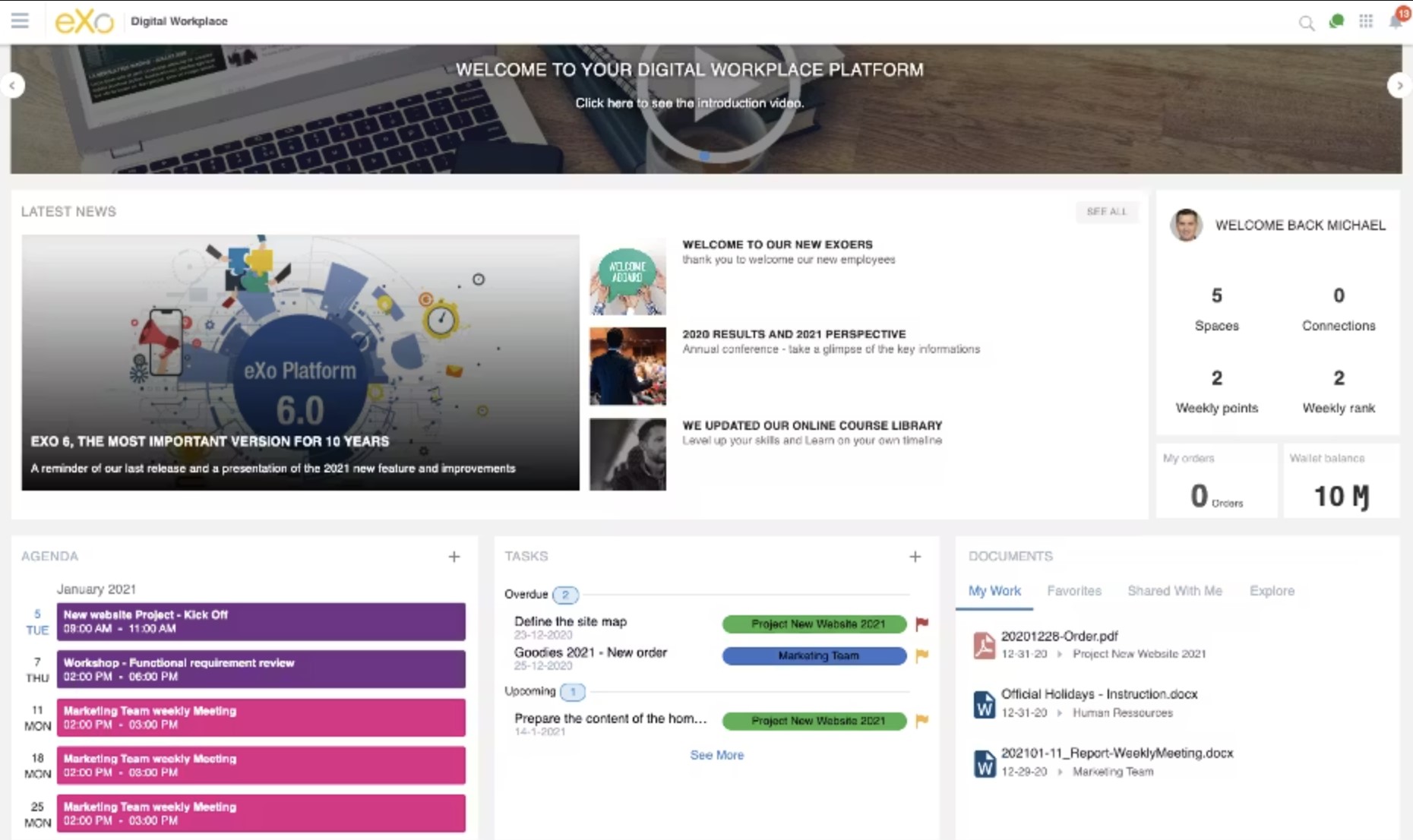Click the search magnifier icon
The width and height of the screenshot is (1413, 840).
(x=1306, y=23)
